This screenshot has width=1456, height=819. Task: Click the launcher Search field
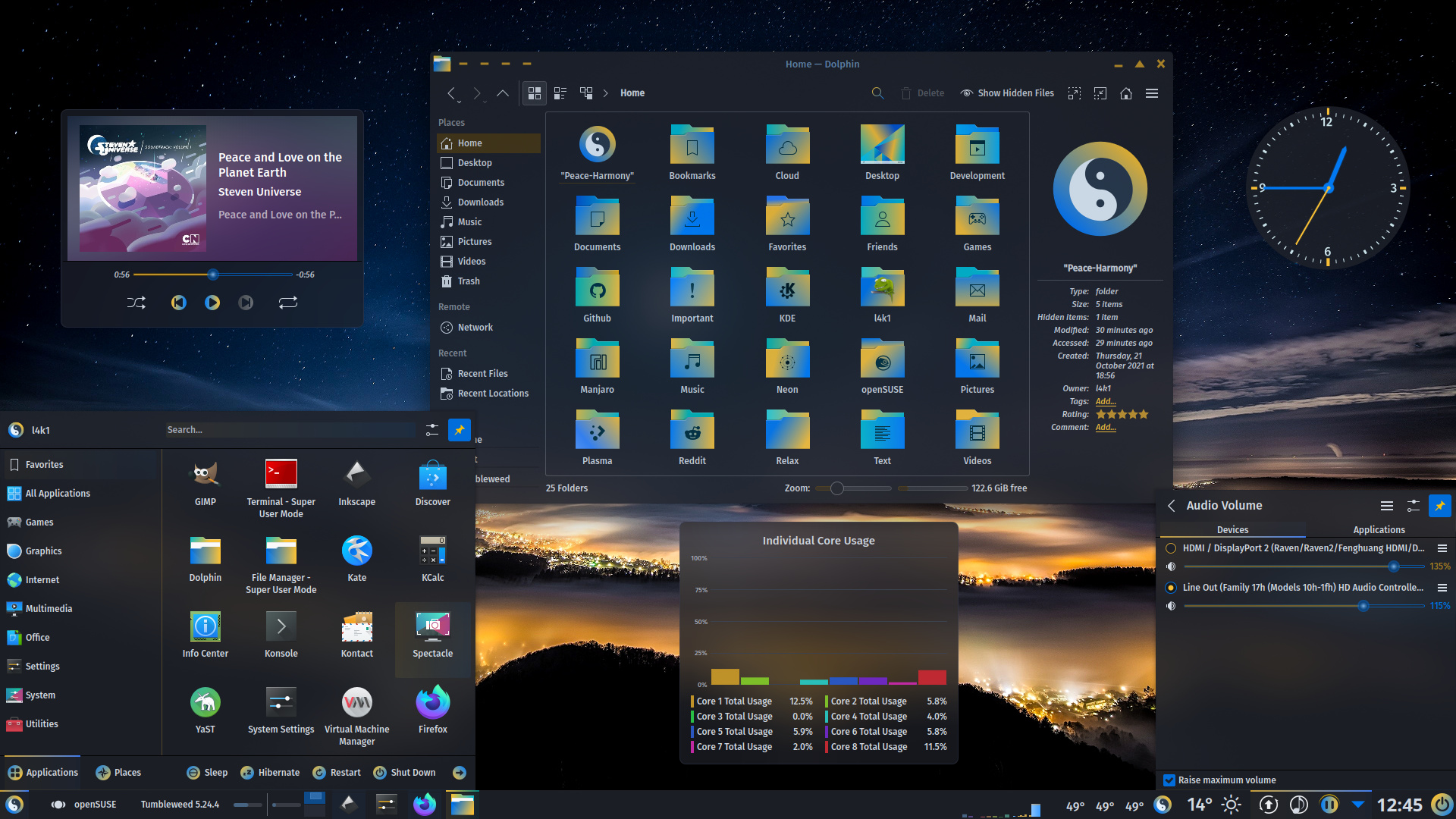click(x=290, y=430)
